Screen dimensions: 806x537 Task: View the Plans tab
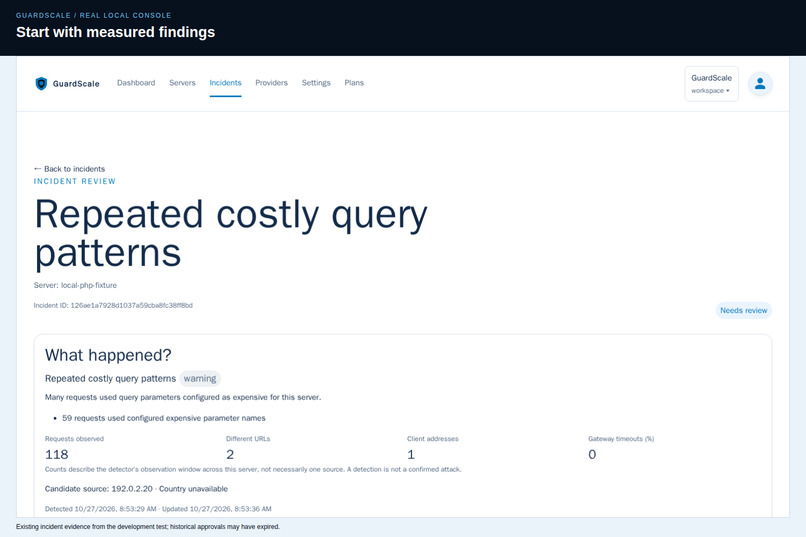[x=354, y=83]
